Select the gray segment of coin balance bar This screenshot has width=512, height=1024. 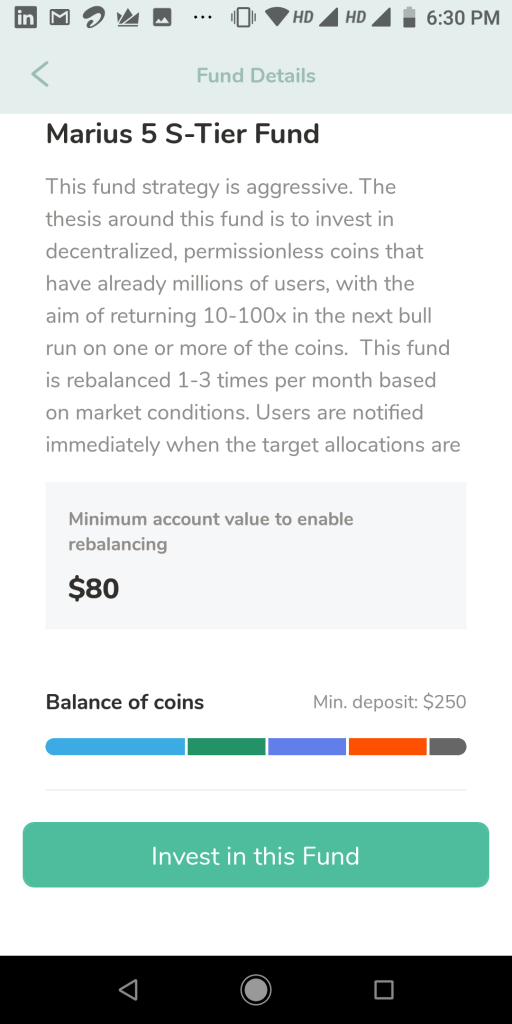pos(448,746)
